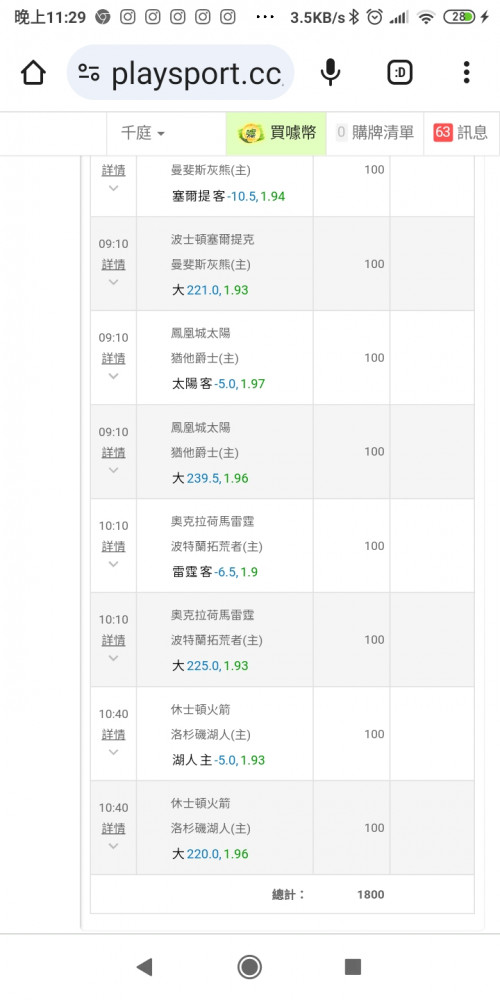The image size is (500, 1000).
Task: Click 詳情 link for 大 239.5 row
Action: click(114, 453)
